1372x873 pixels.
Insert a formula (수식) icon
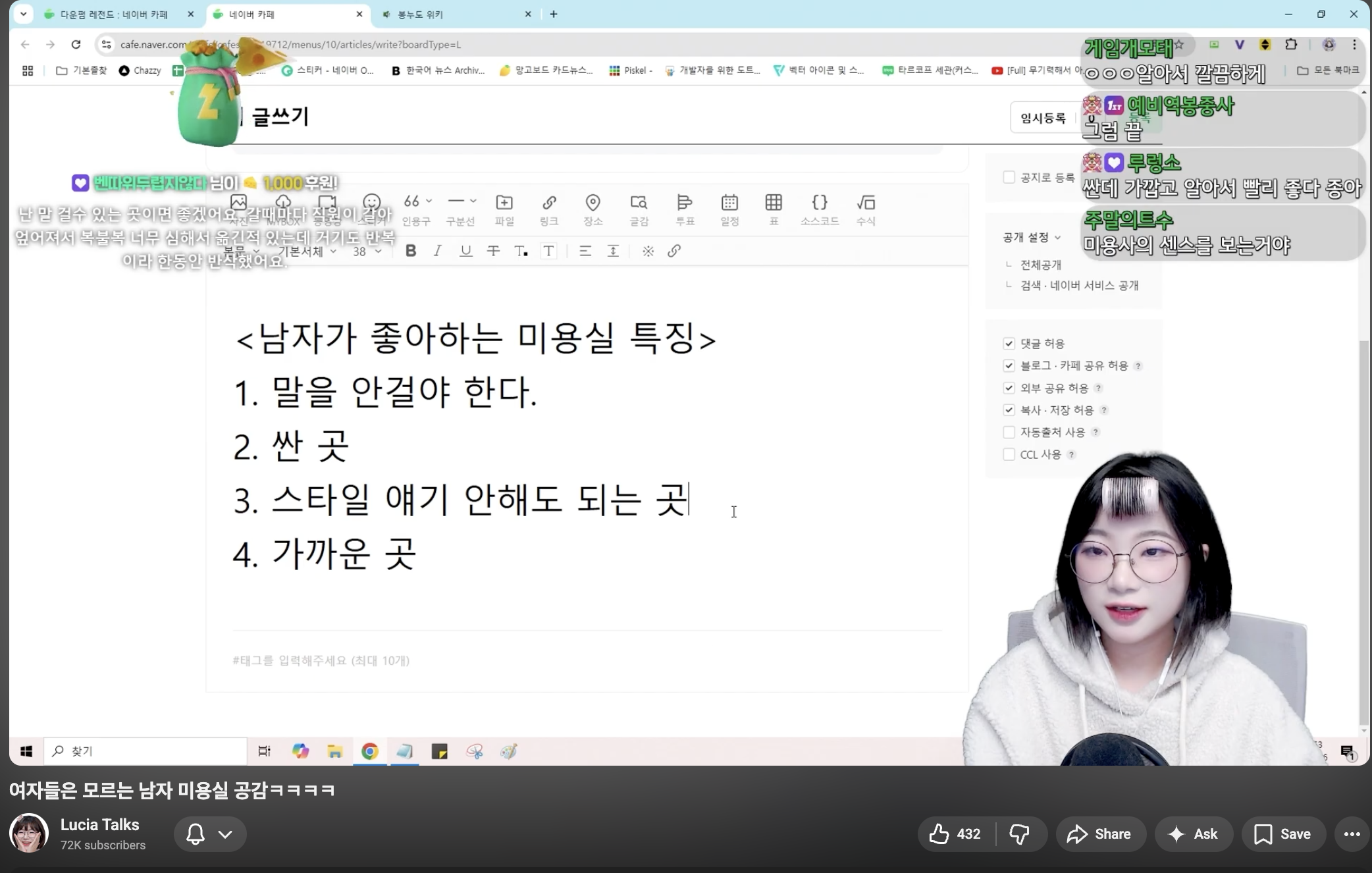coord(866,203)
